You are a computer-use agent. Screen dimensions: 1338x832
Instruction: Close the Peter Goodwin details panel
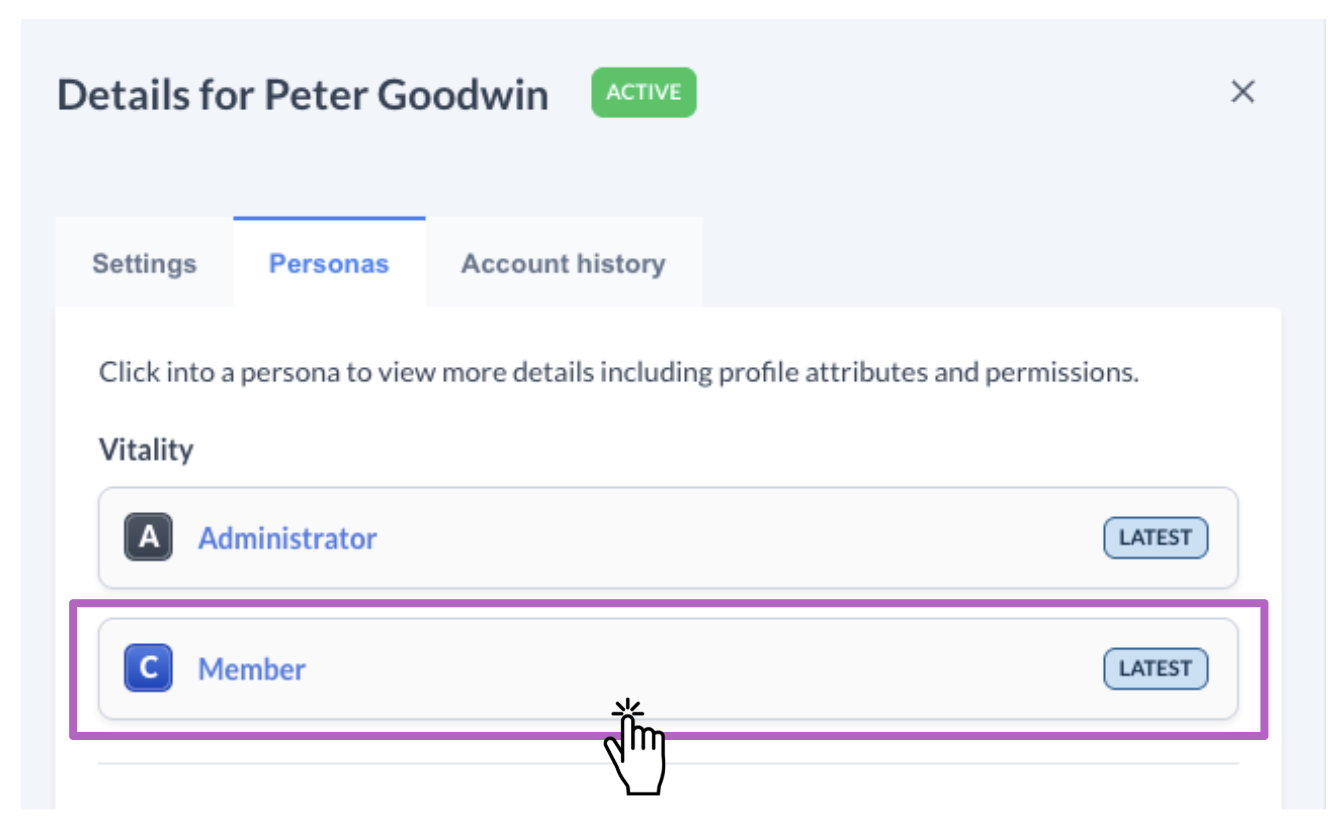1242,93
